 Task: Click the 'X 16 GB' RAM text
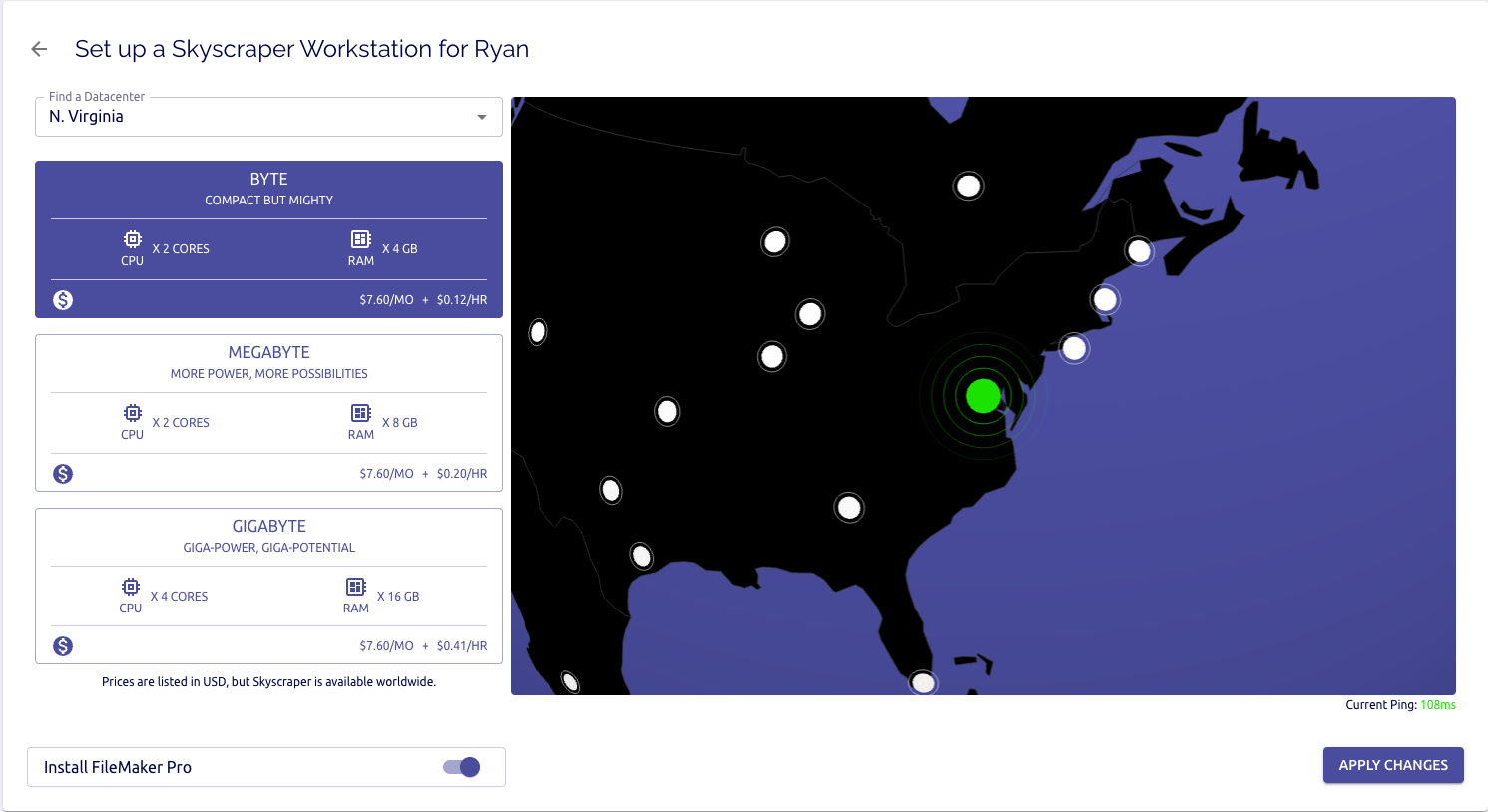[398, 597]
